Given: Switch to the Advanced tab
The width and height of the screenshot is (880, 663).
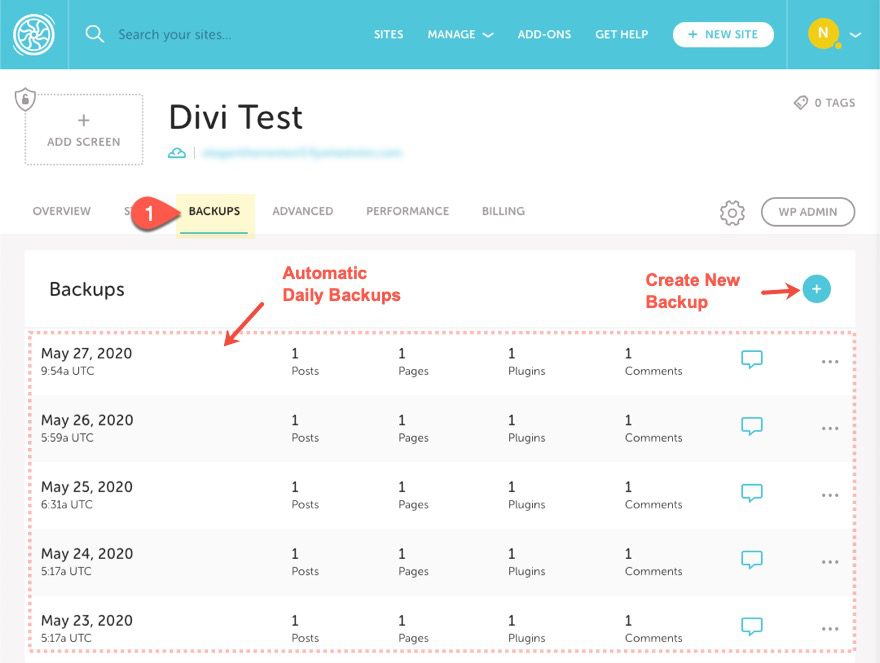Looking at the screenshot, I should (x=302, y=211).
